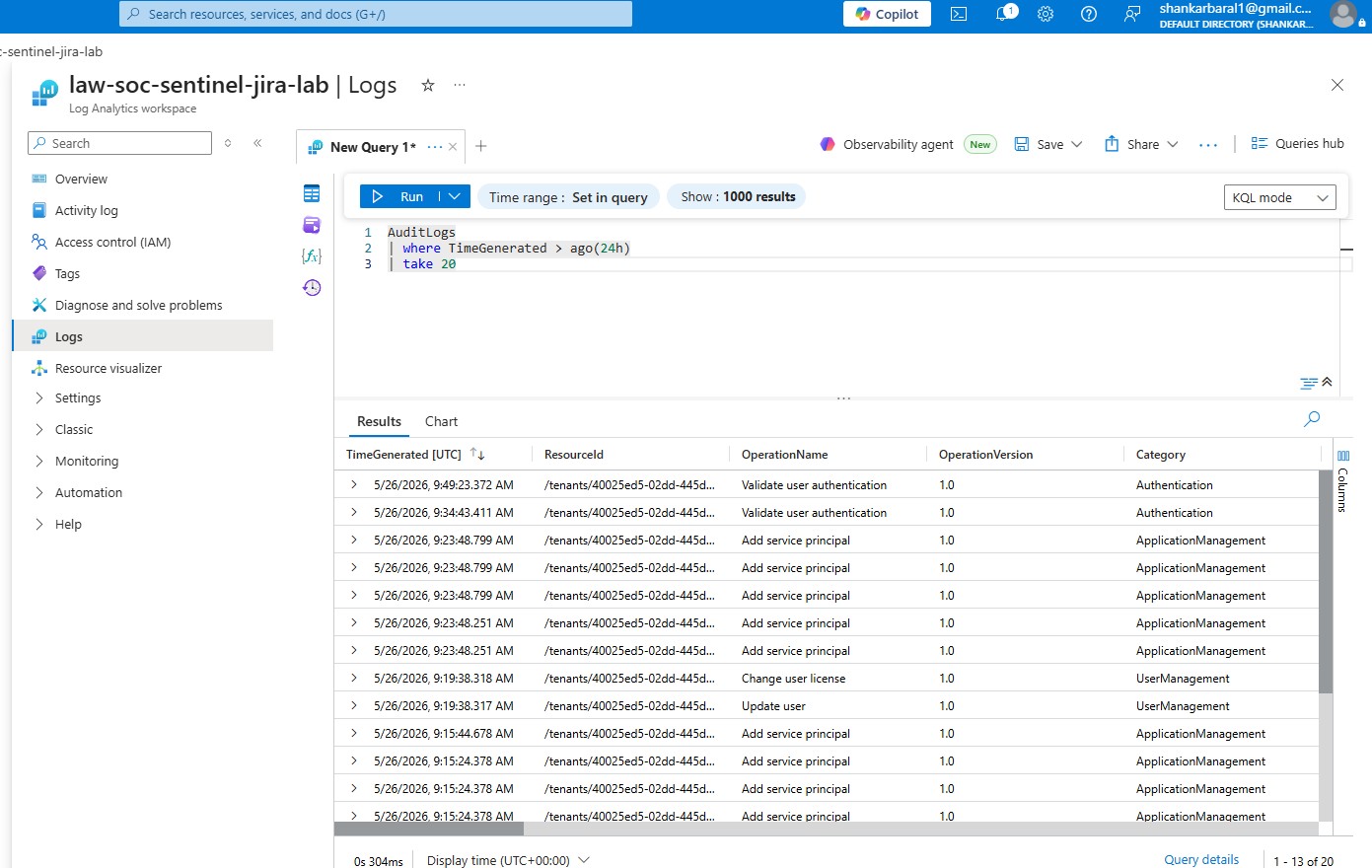The width and height of the screenshot is (1372, 868).
Task: Click the sidebar Search field
Action: click(x=119, y=143)
